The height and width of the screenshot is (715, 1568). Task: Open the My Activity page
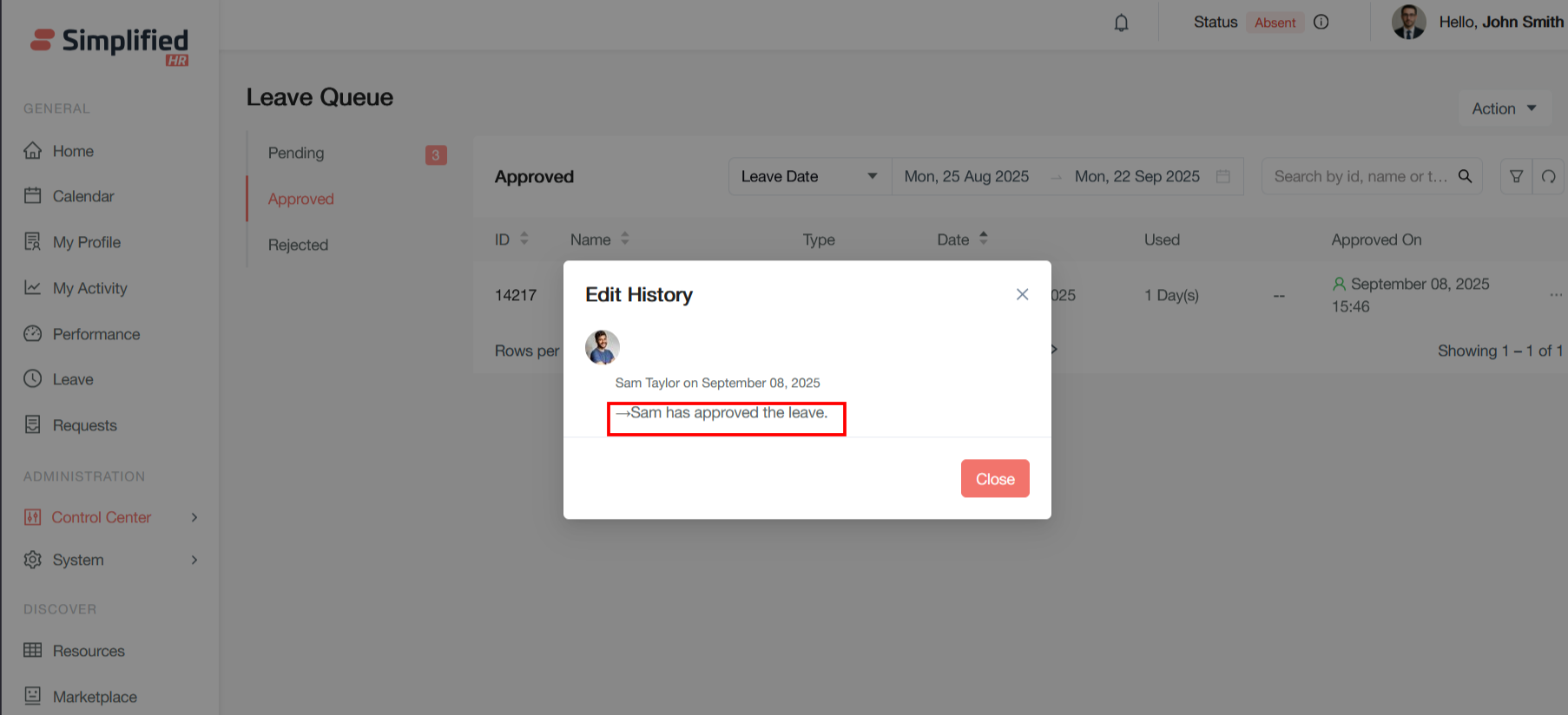[x=89, y=288]
